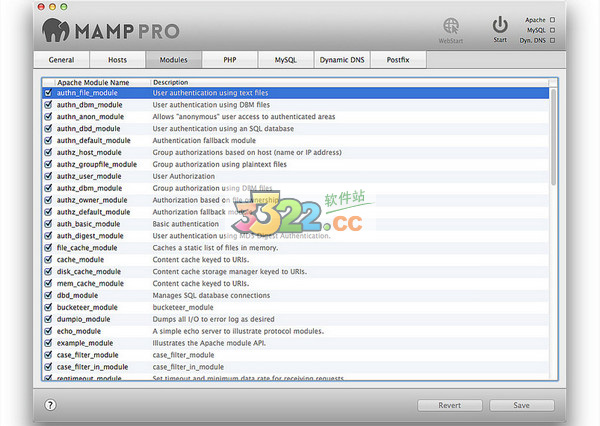Click the WebStart globe icon
This screenshot has width=600, height=426.
click(x=451, y=26)
